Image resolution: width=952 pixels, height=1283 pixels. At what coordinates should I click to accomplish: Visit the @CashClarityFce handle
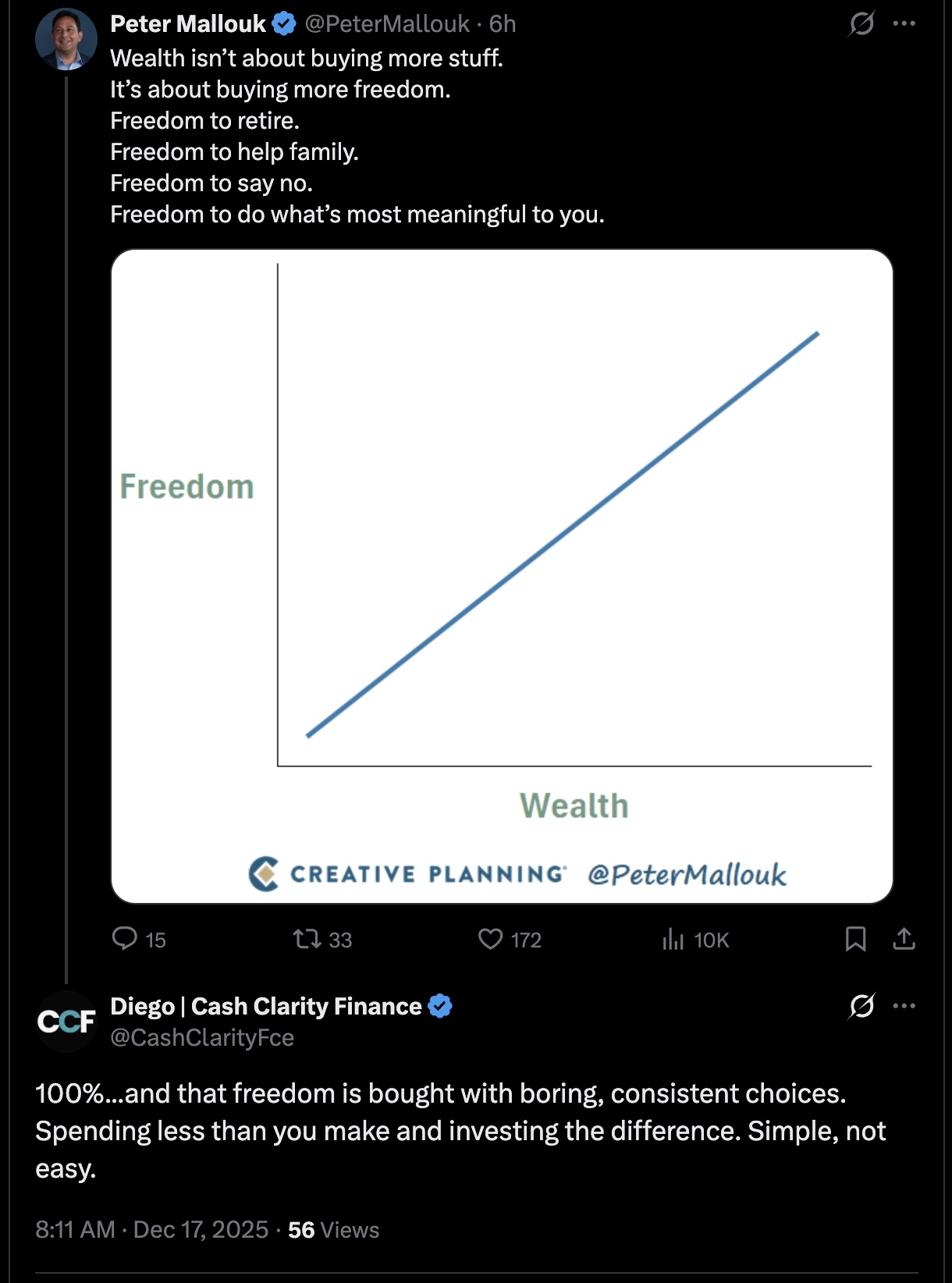(202, 1038)
